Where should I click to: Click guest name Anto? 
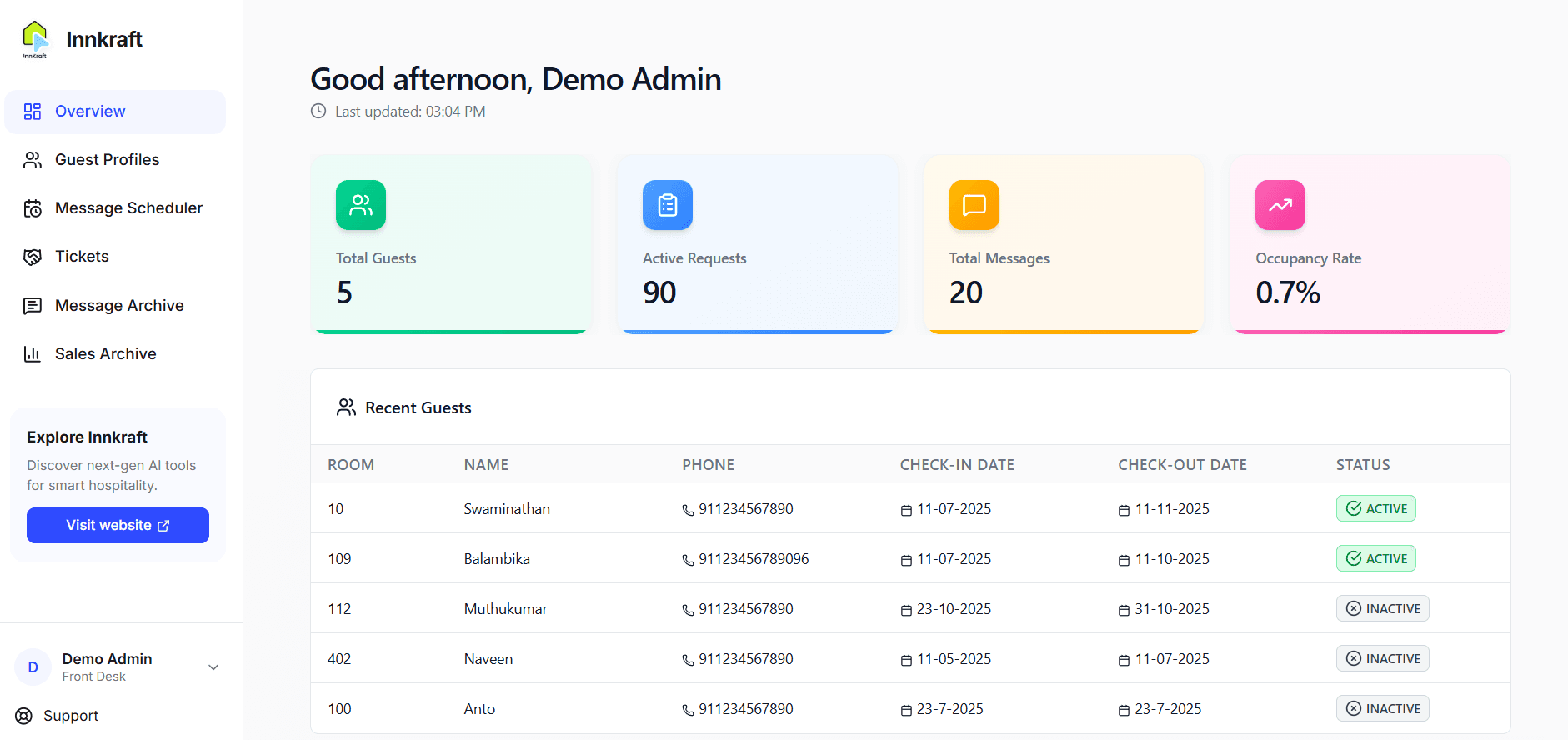click(479, 709)
